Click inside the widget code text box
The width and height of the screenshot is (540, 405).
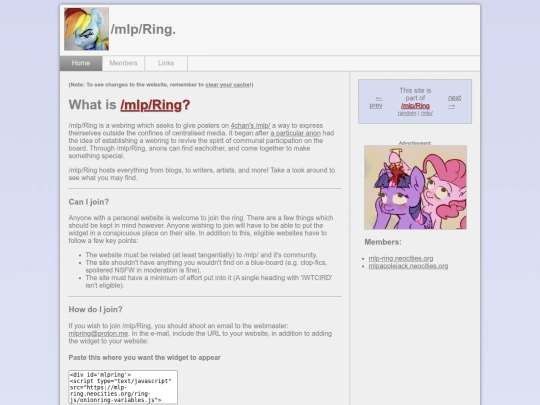(123, 387)
